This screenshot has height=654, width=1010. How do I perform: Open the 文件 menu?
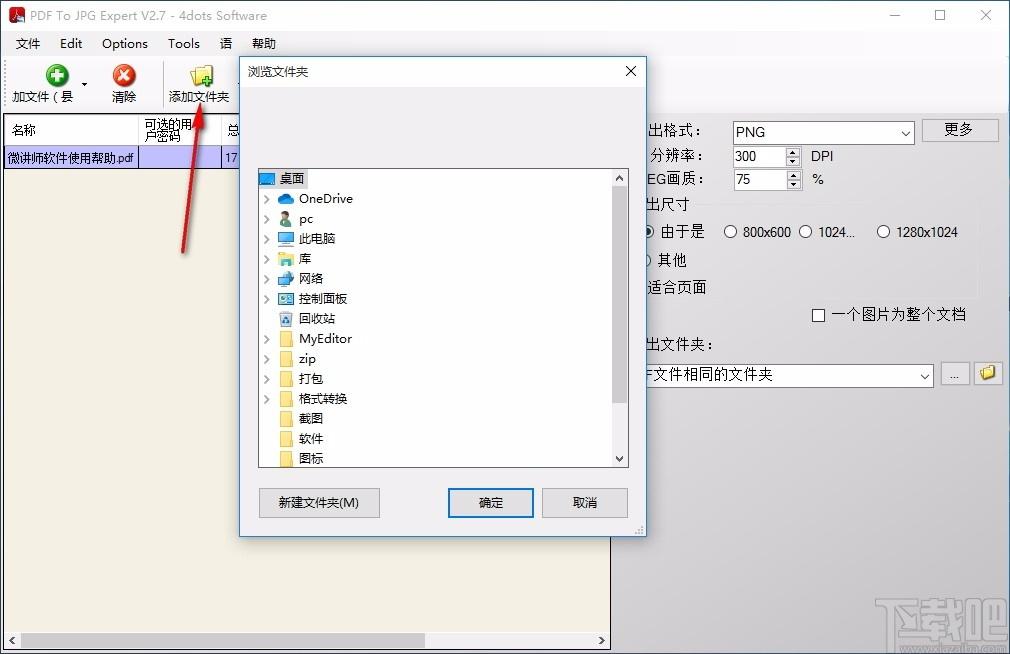(28, 43)
